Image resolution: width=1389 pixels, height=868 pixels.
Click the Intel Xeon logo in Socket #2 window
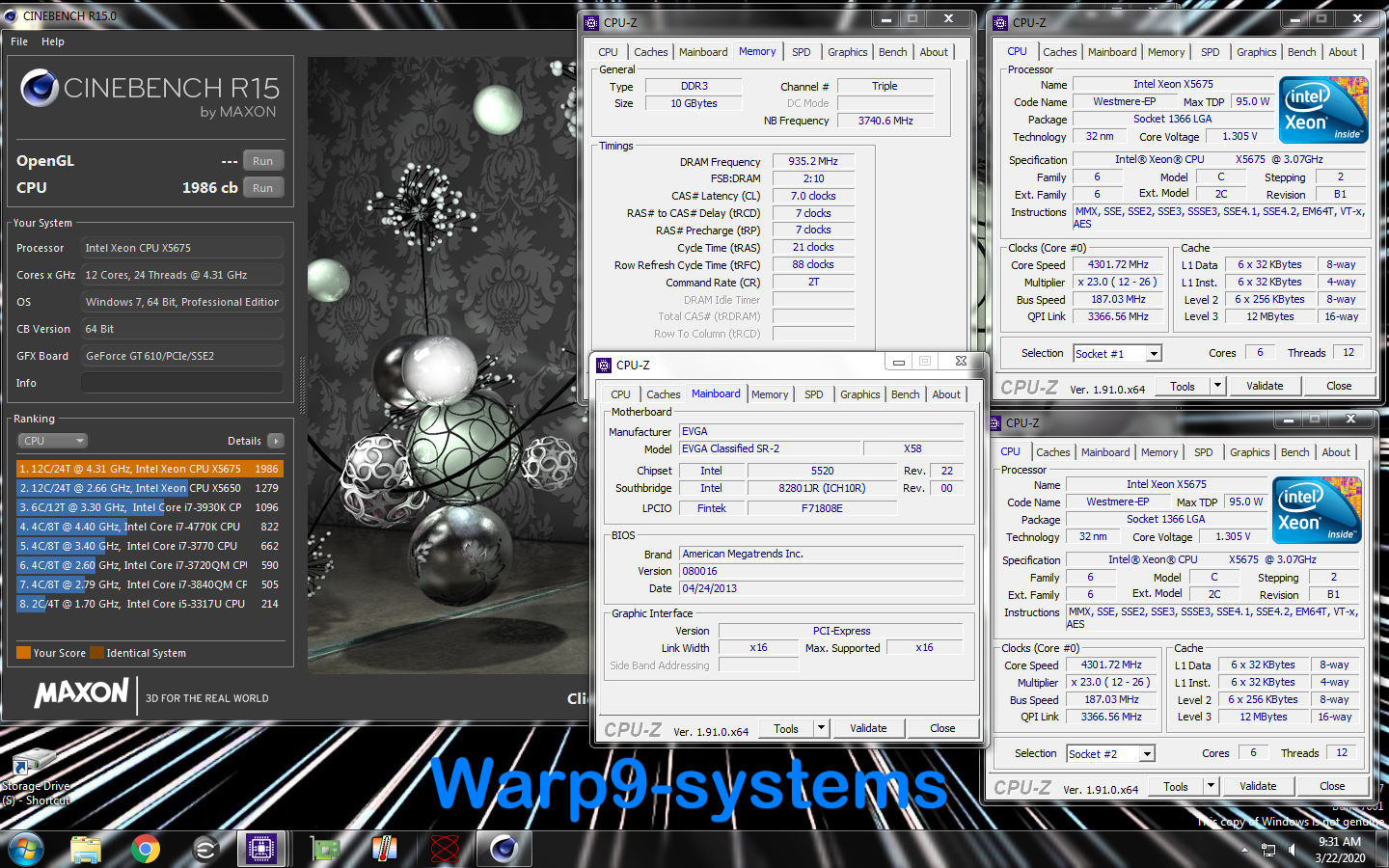pos(1317,510)
